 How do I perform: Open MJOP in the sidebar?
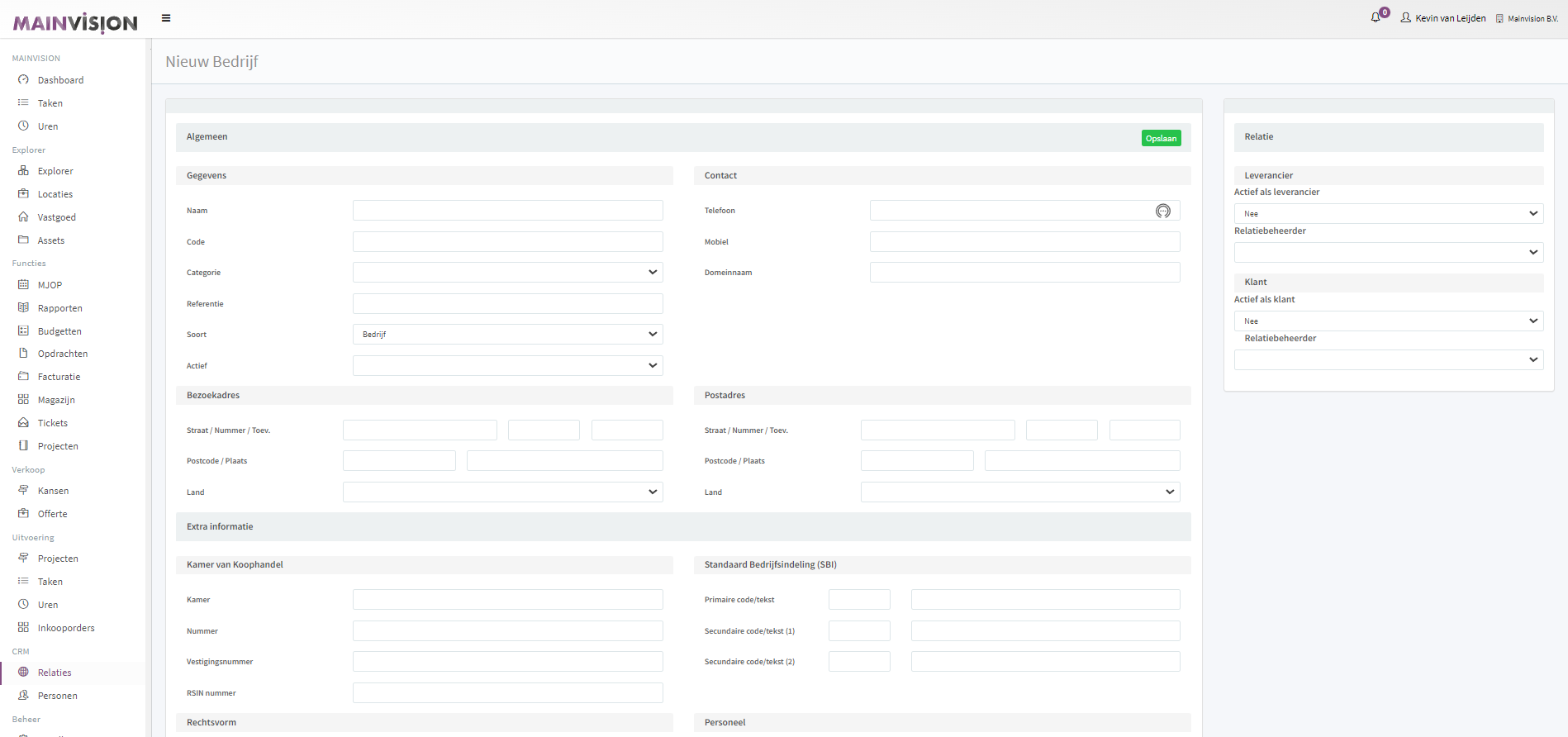tap(50, 285)
